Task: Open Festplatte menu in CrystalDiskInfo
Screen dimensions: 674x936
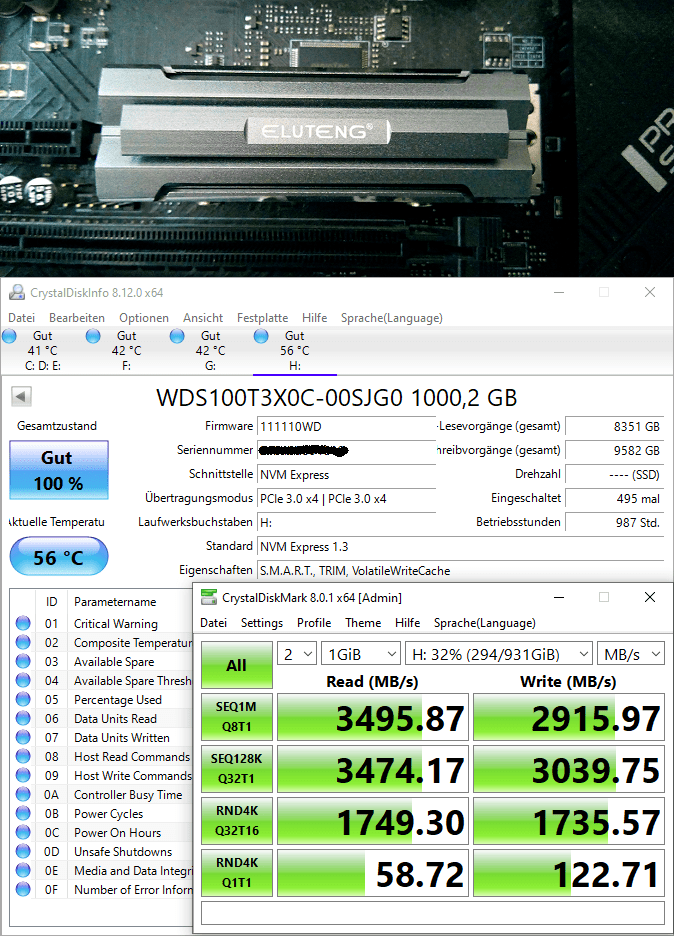Action: 262,318
